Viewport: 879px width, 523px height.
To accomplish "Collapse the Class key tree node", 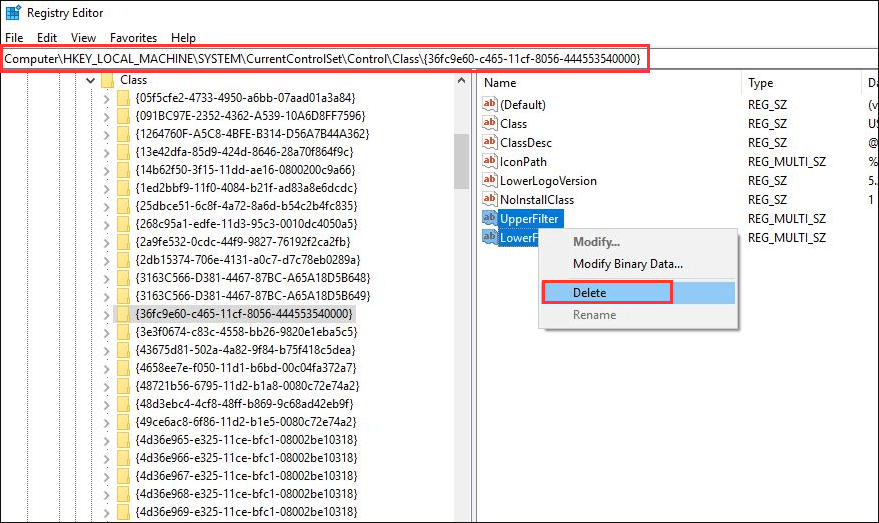I will point(90,81).
